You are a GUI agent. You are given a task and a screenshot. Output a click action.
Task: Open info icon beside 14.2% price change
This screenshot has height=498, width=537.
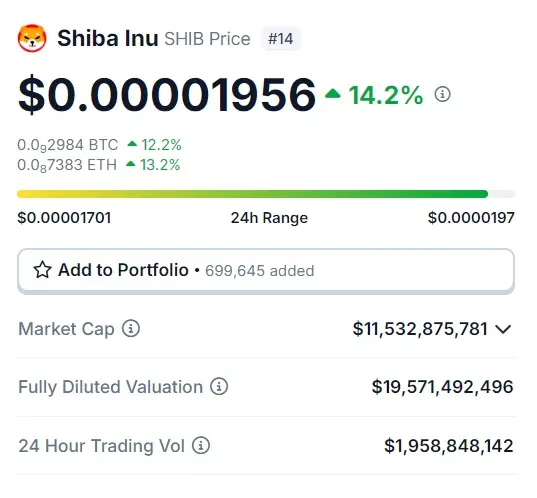pos(442,94)
